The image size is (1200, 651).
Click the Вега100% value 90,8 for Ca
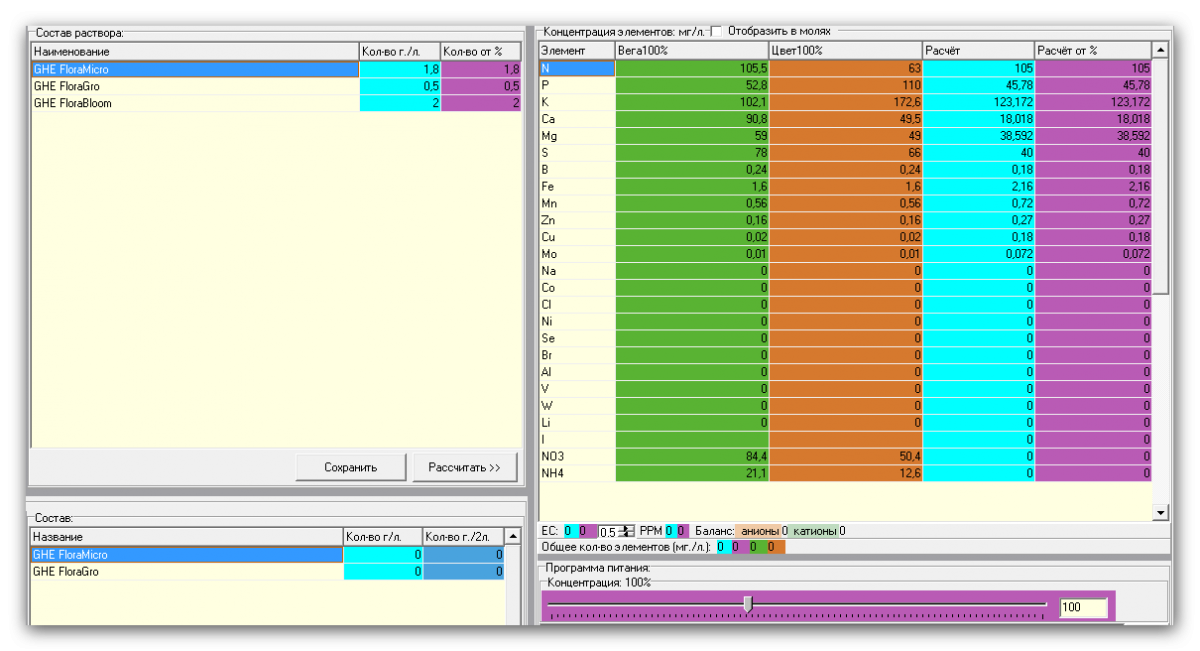tap(692, 118)
